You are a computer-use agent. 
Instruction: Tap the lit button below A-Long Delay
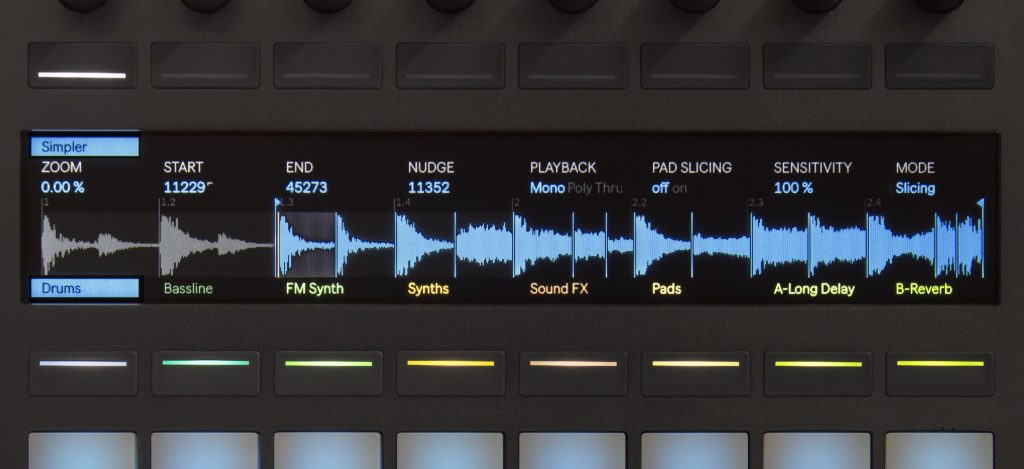(818, 373)
